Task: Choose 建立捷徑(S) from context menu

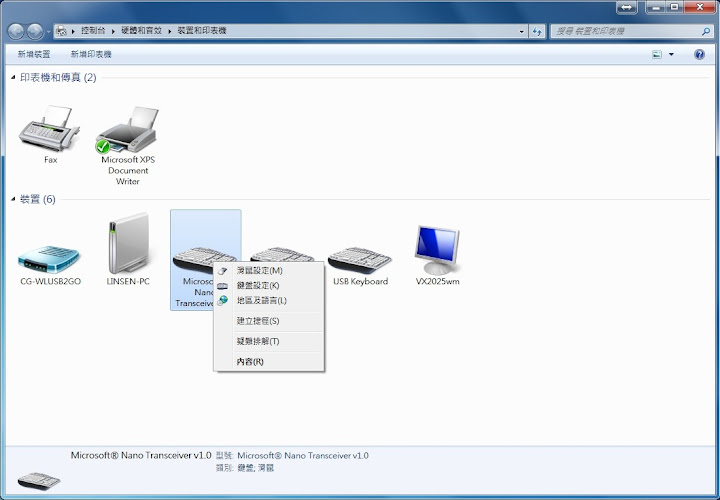Action: (x=269, y=321)
